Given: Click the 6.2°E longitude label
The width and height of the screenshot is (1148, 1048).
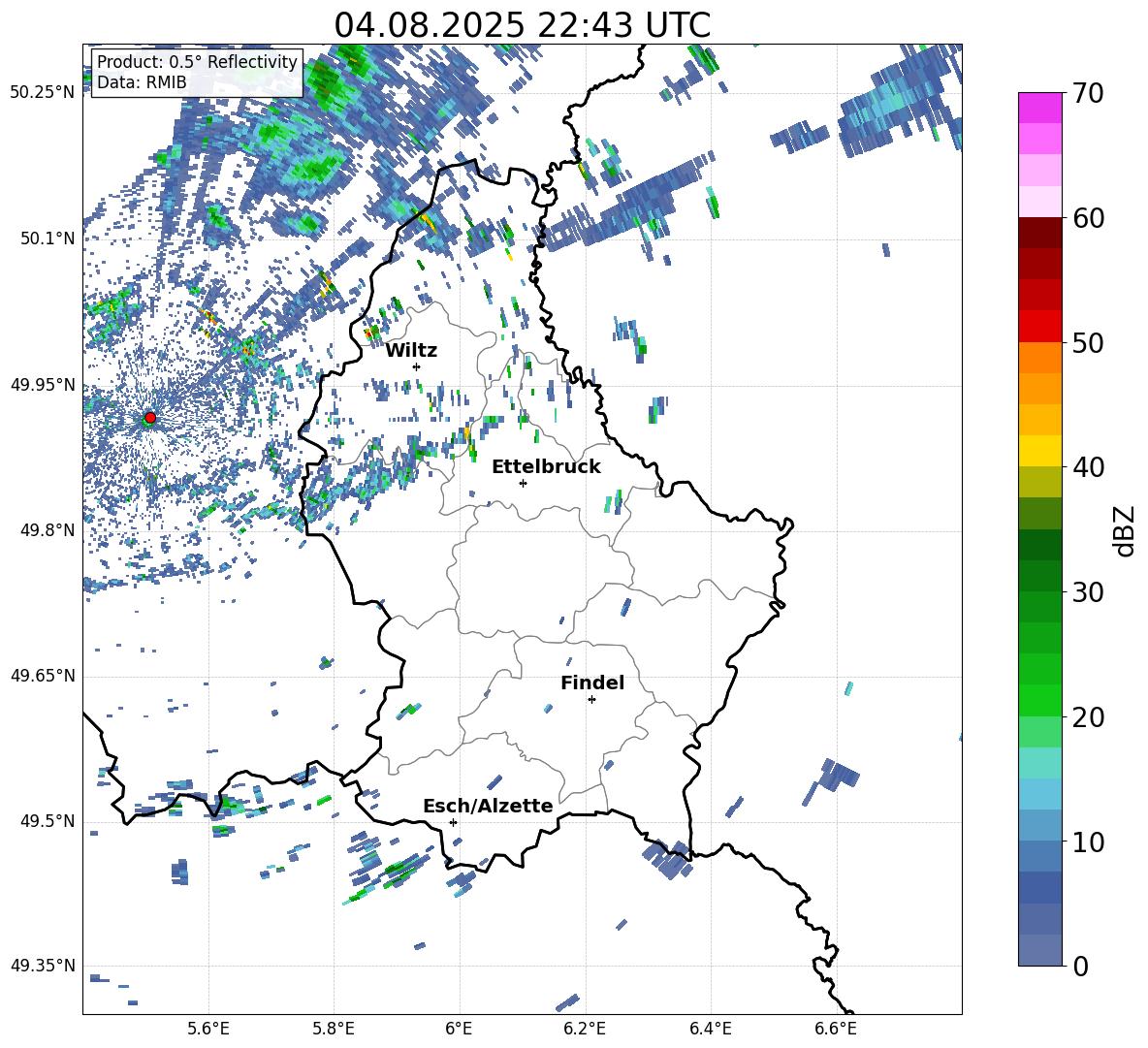Looking at the screenshot, I should coord(585,1029).
